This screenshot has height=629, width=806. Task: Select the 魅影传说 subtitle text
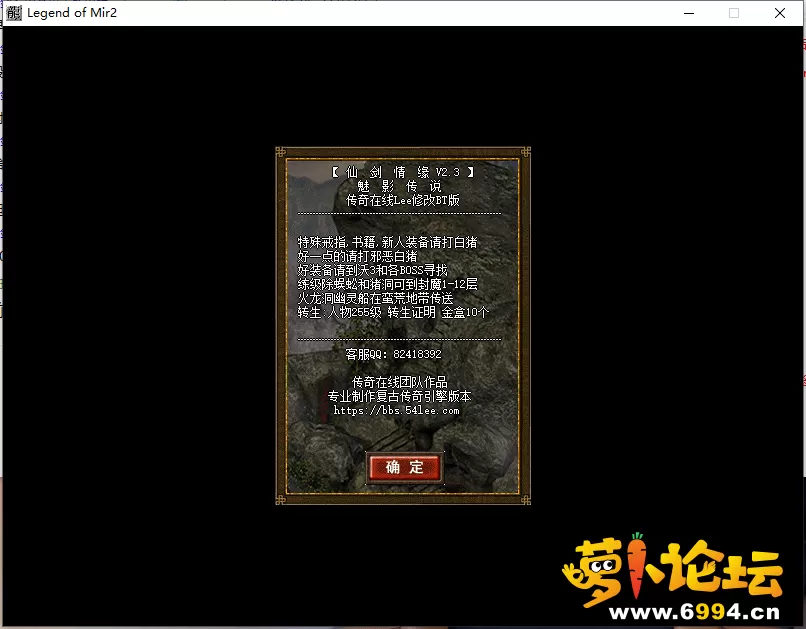(x=399, y=186)
